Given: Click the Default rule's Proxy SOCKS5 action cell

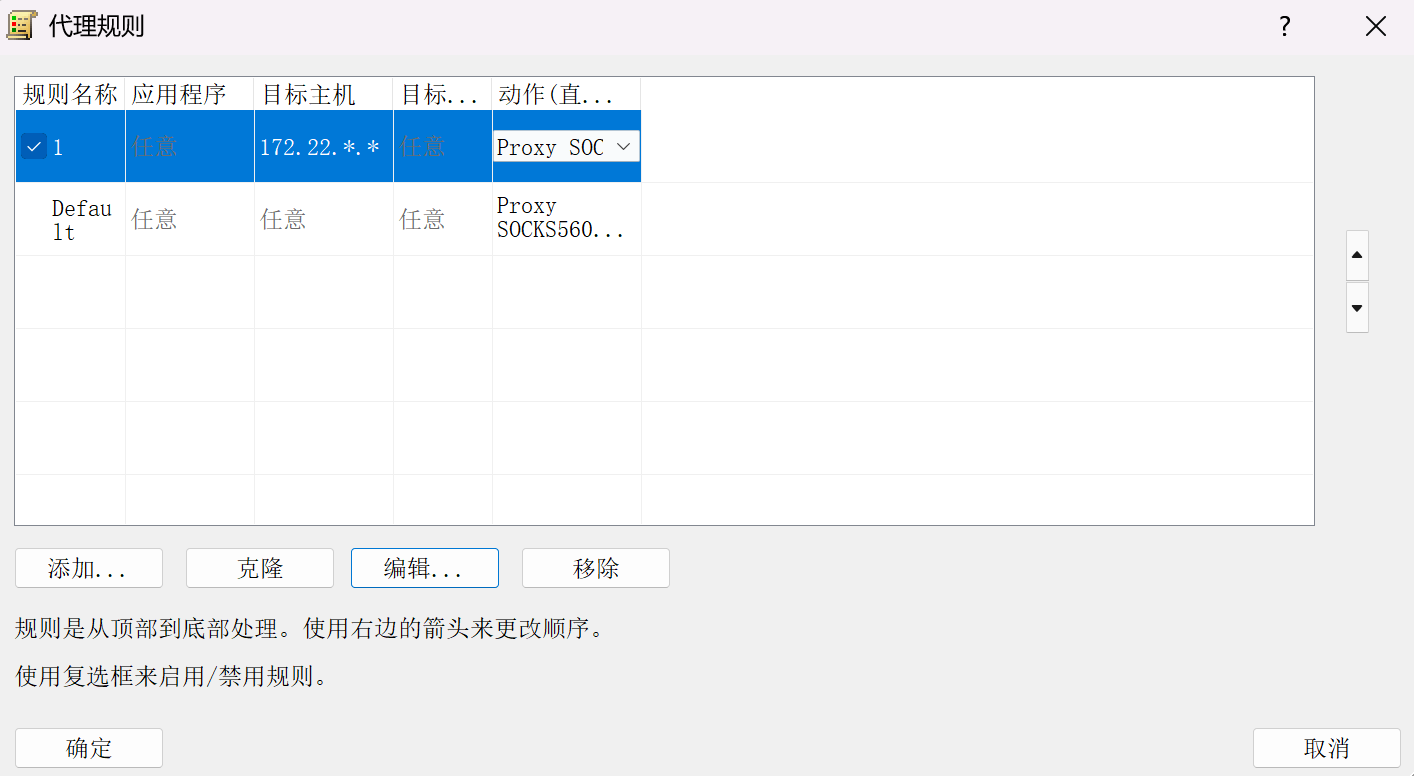Looking at the screenshot, I should (x=566, y=219).
